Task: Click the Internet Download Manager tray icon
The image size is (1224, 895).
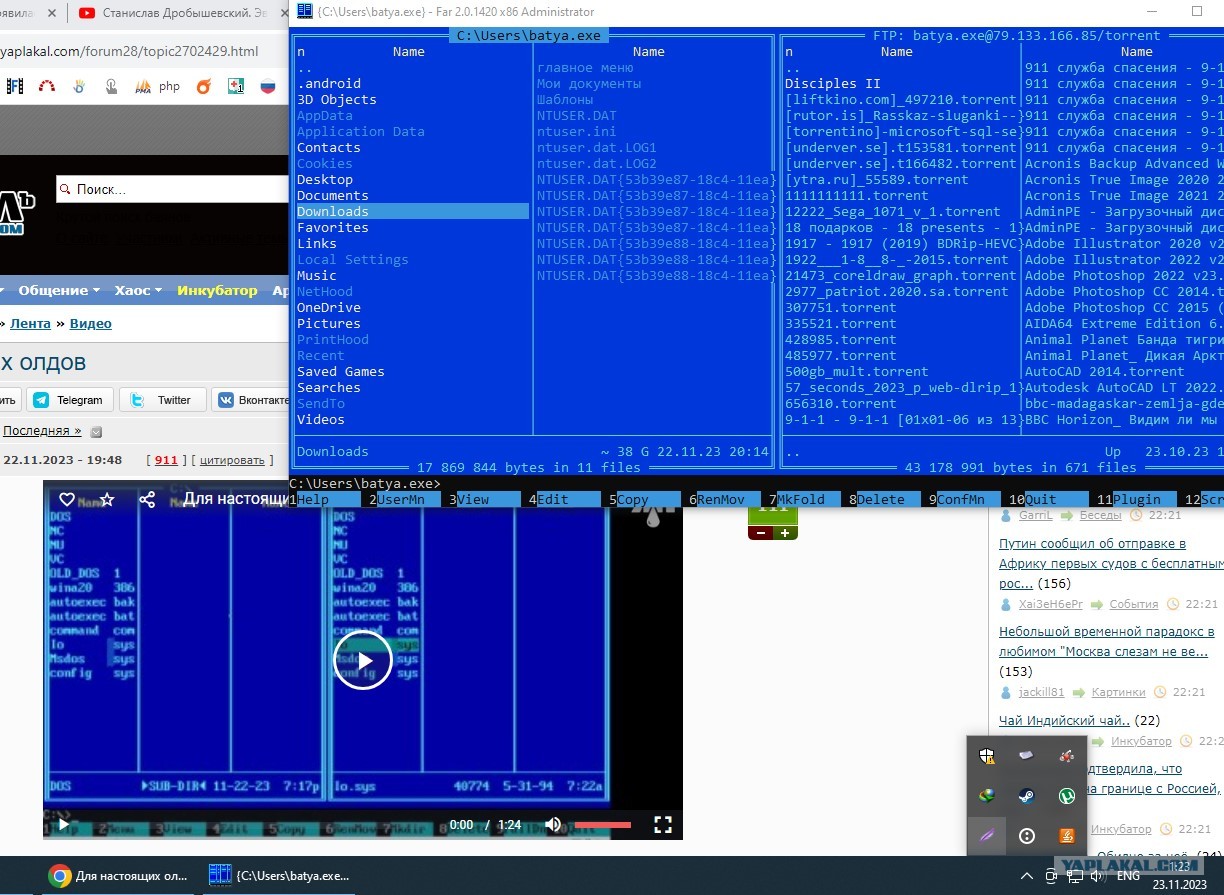Action: (x=987, y=796)
